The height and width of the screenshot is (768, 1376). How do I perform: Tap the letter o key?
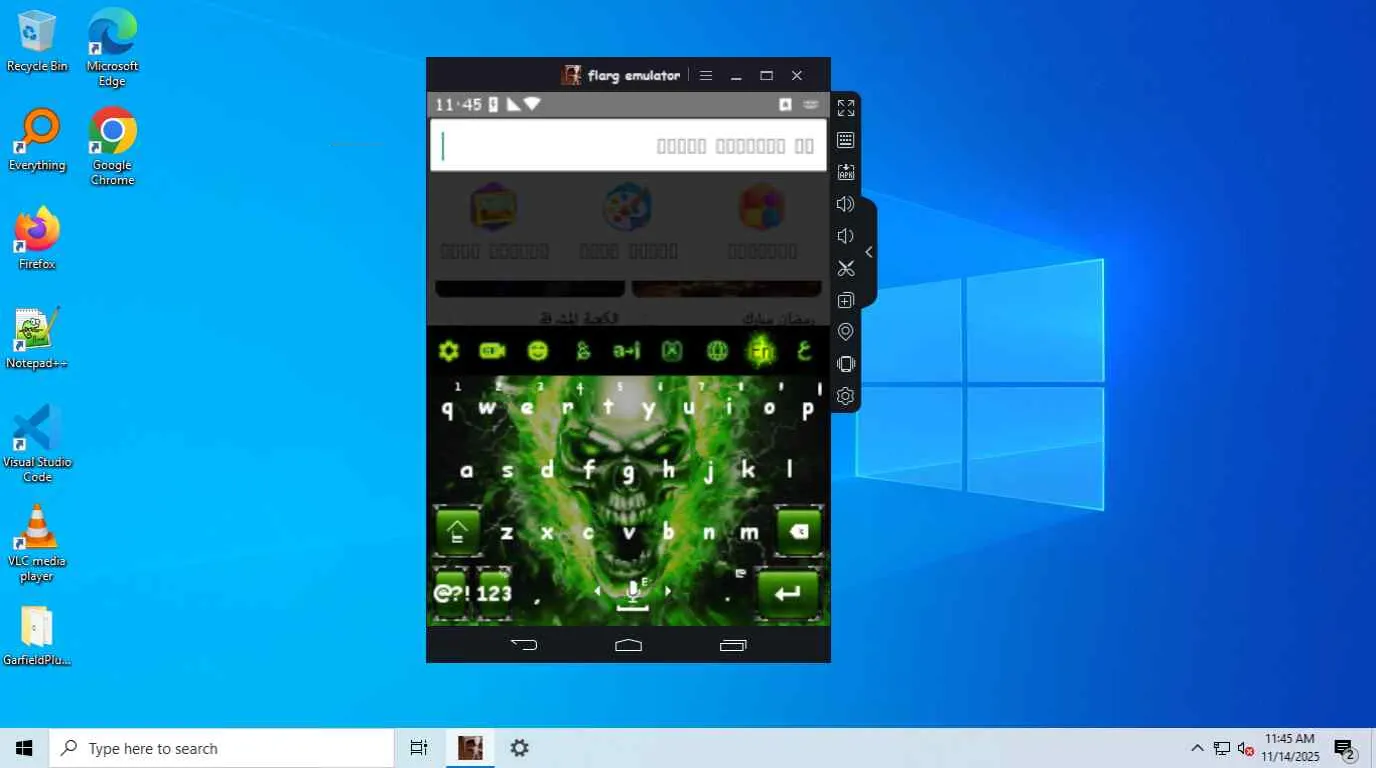click(769, 408)
